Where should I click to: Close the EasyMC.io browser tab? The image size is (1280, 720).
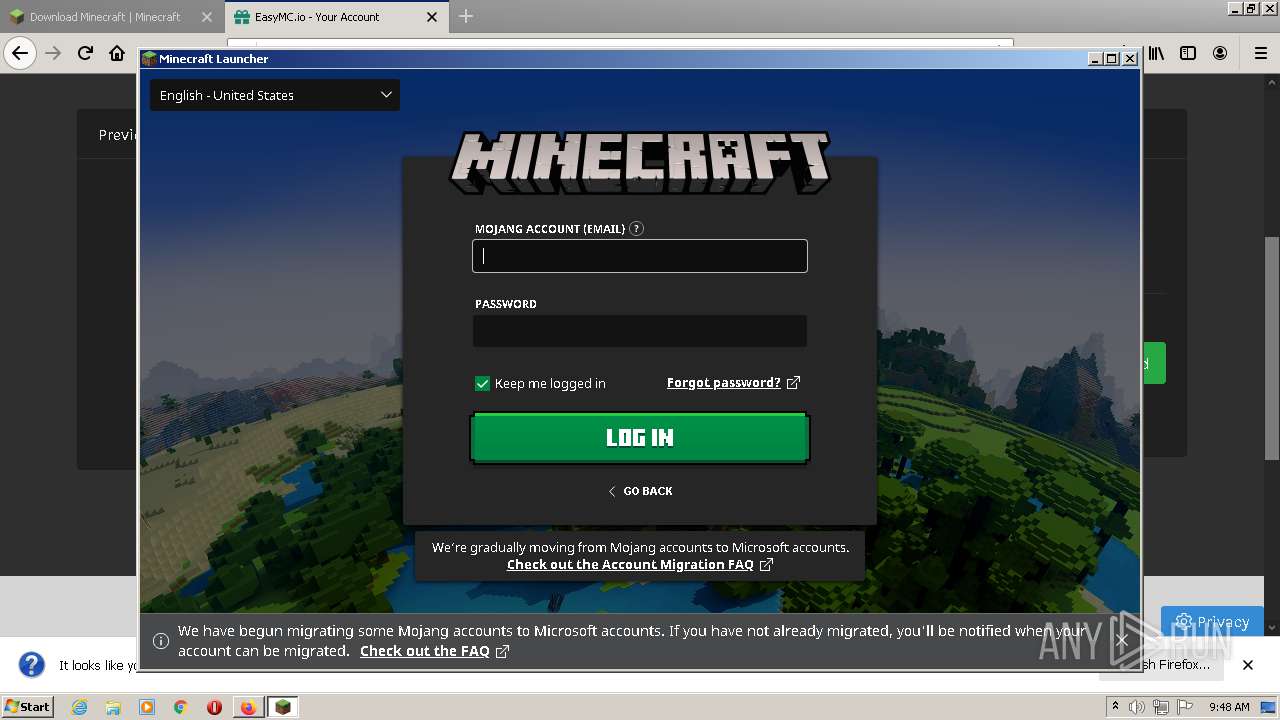coord(432,17)
